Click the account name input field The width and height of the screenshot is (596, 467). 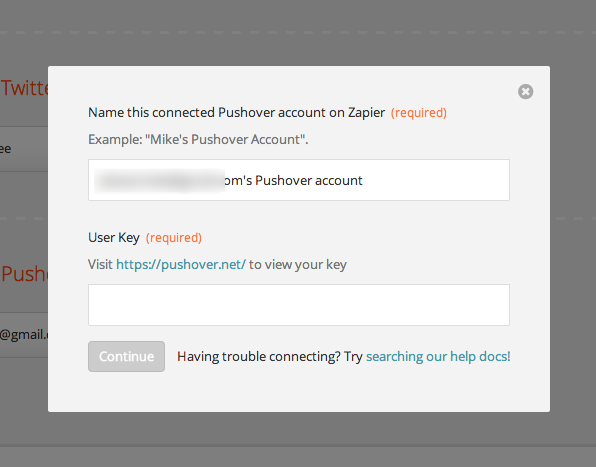pos(299,180)
